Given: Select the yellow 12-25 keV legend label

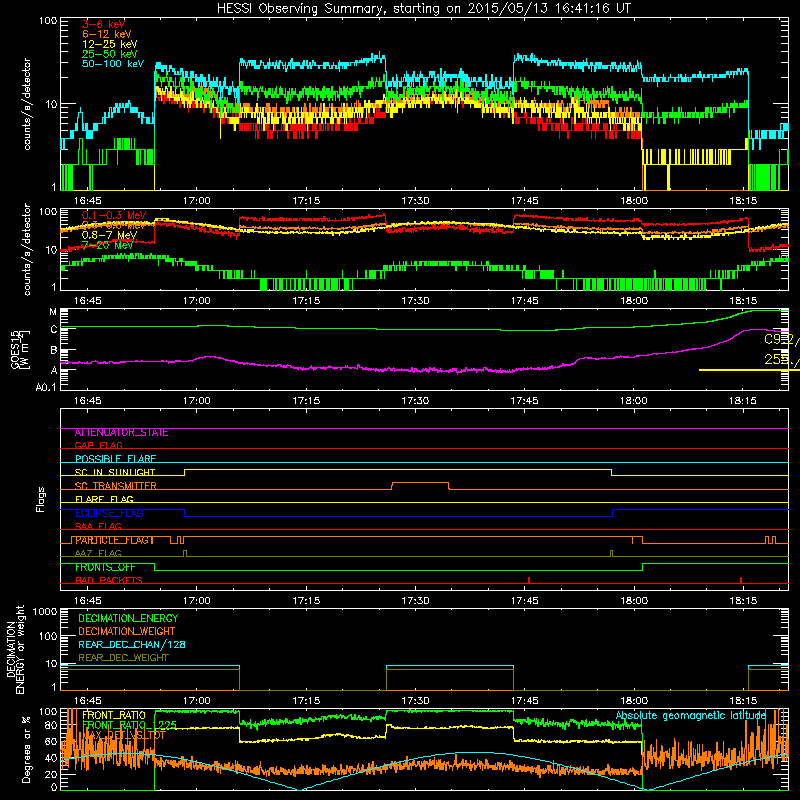Looking at the screenshot, I should [109, 44].
